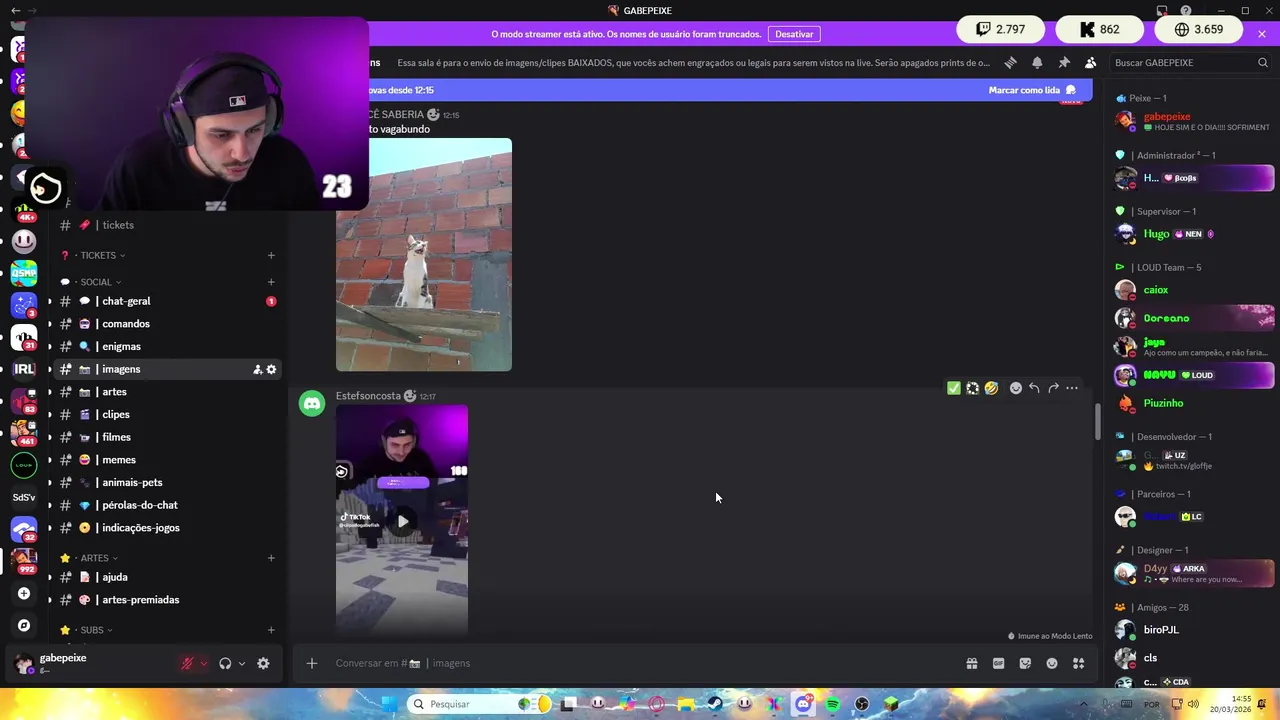Viewport: 1280px width, 720px height.
Task: Expand filmes channel threads arrow
Action: (x=50, y=437)
